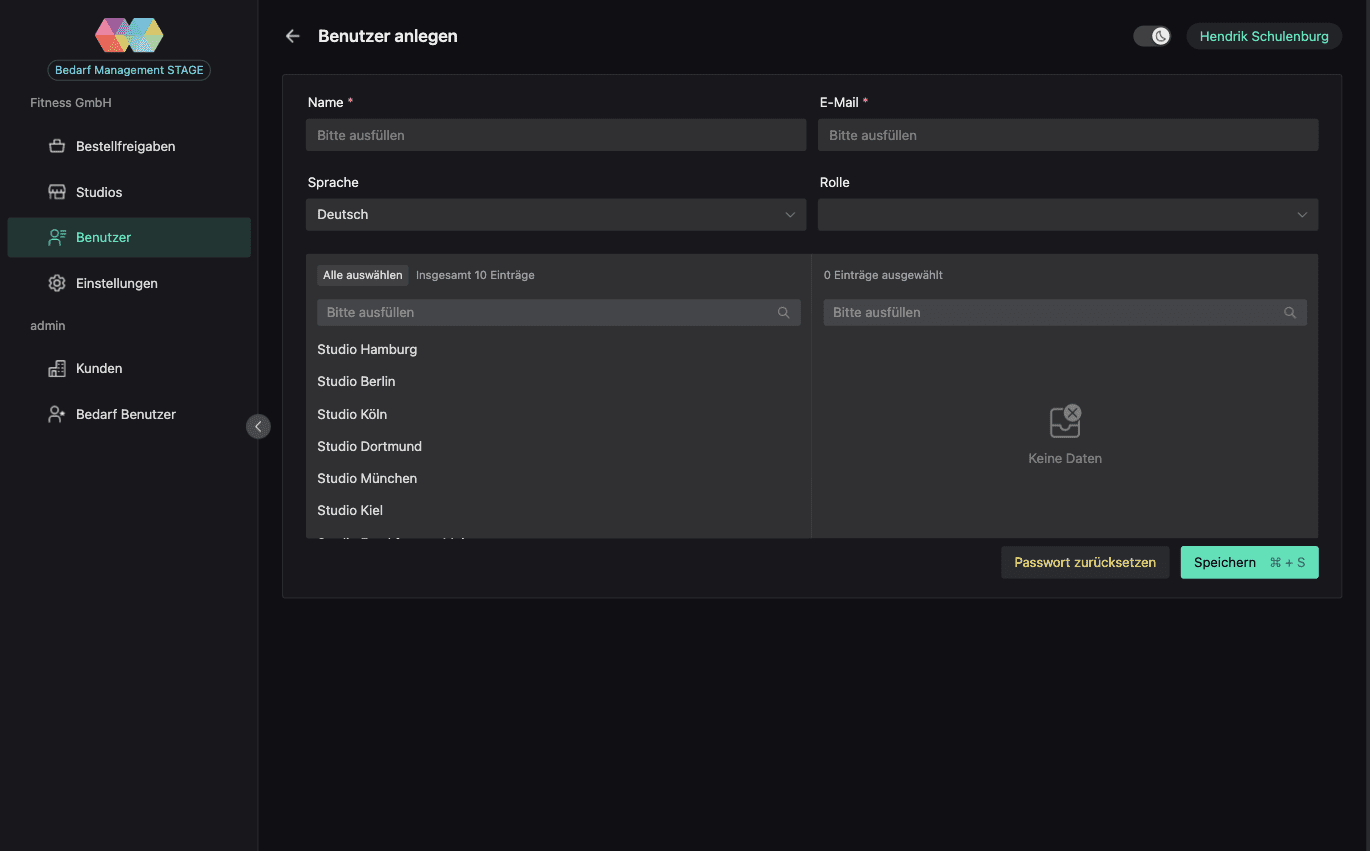
Task: Collapse the sidebar with the chevron button
Action: (x=258, y=426)
